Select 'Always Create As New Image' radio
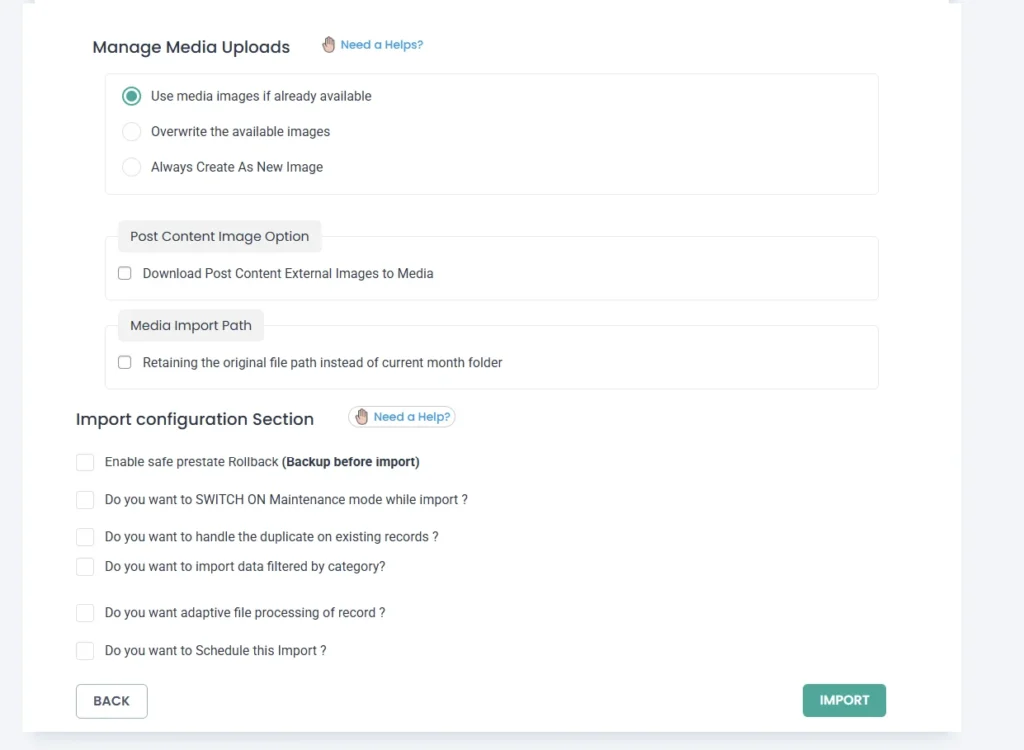This screenshot has height=750, width=1024. click(131, 167)
